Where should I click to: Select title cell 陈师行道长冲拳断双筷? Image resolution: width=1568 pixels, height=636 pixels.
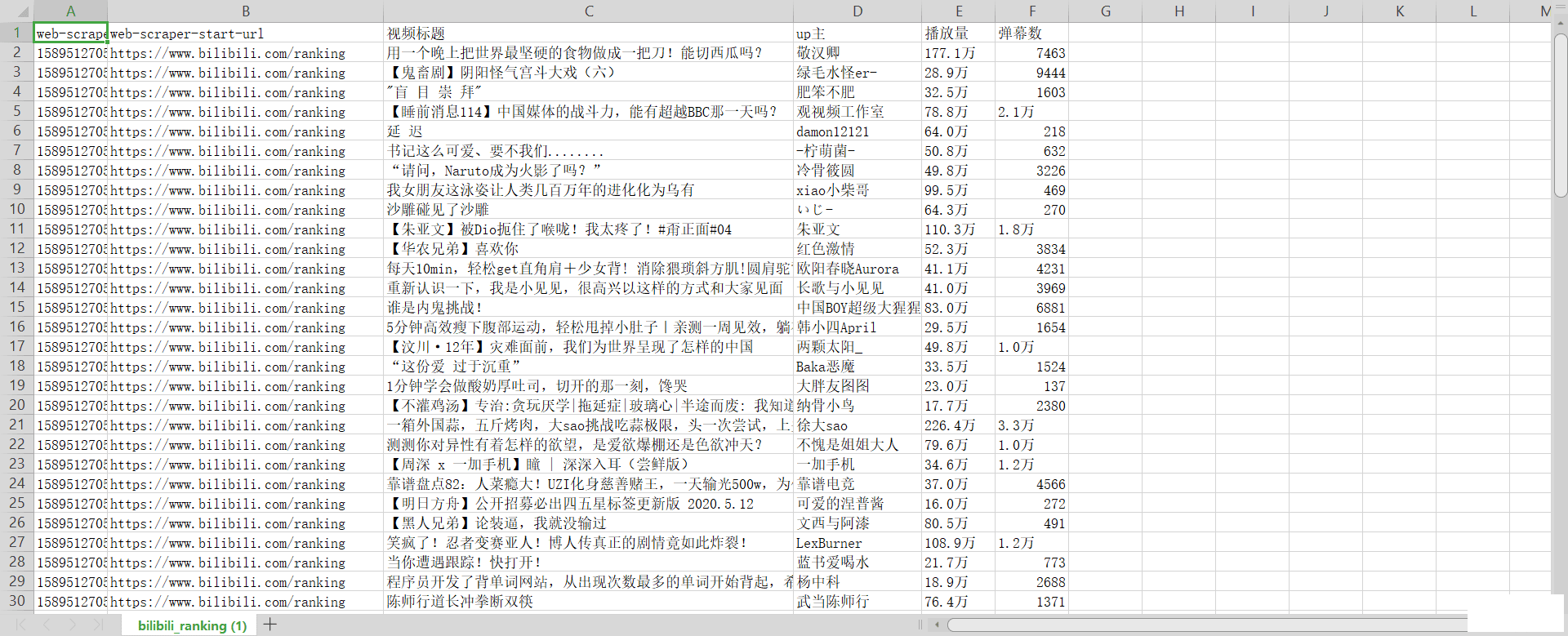(589, 602)
